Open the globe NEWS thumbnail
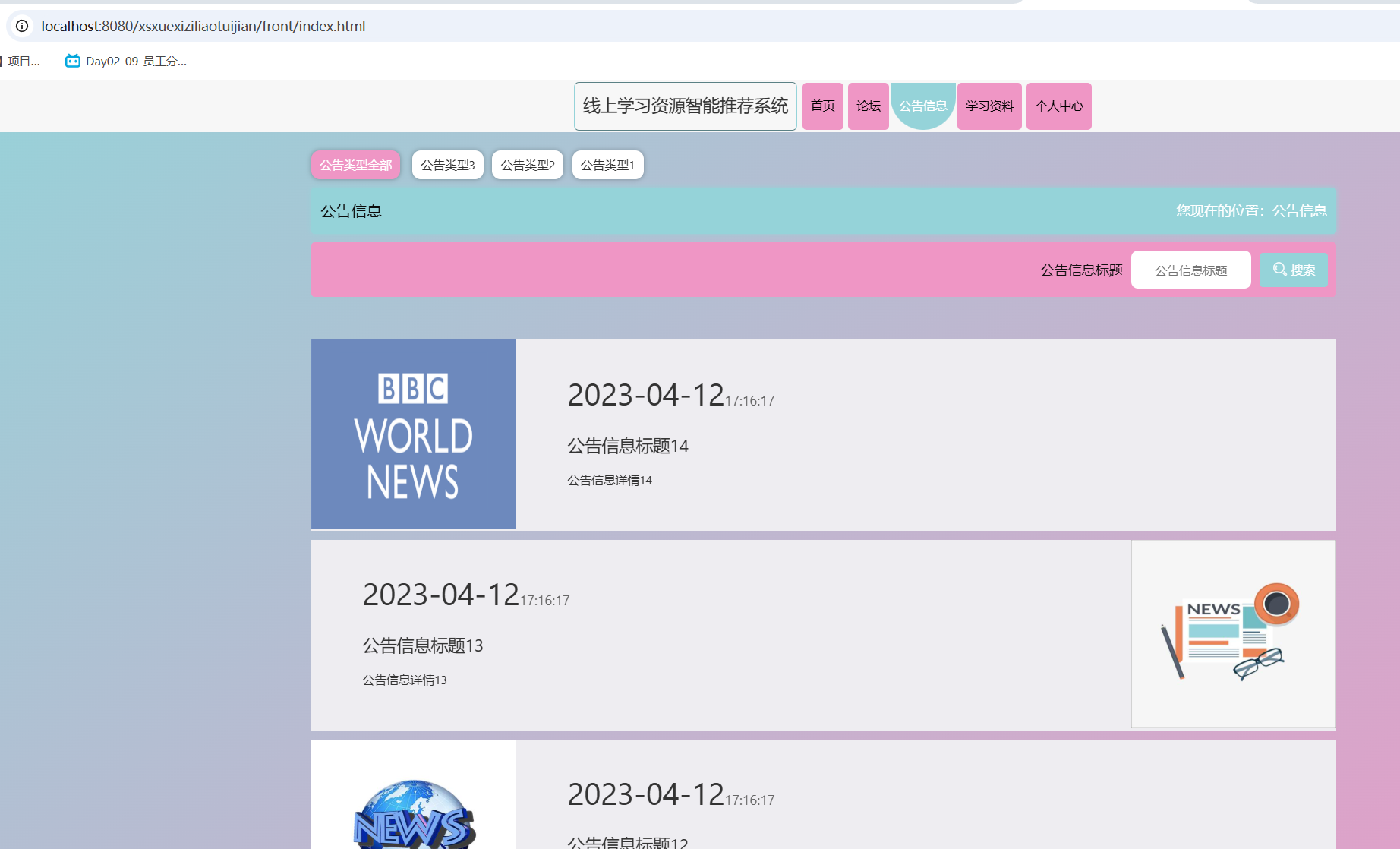Screen dimensions: 1400x849 [x=414, y=795]
